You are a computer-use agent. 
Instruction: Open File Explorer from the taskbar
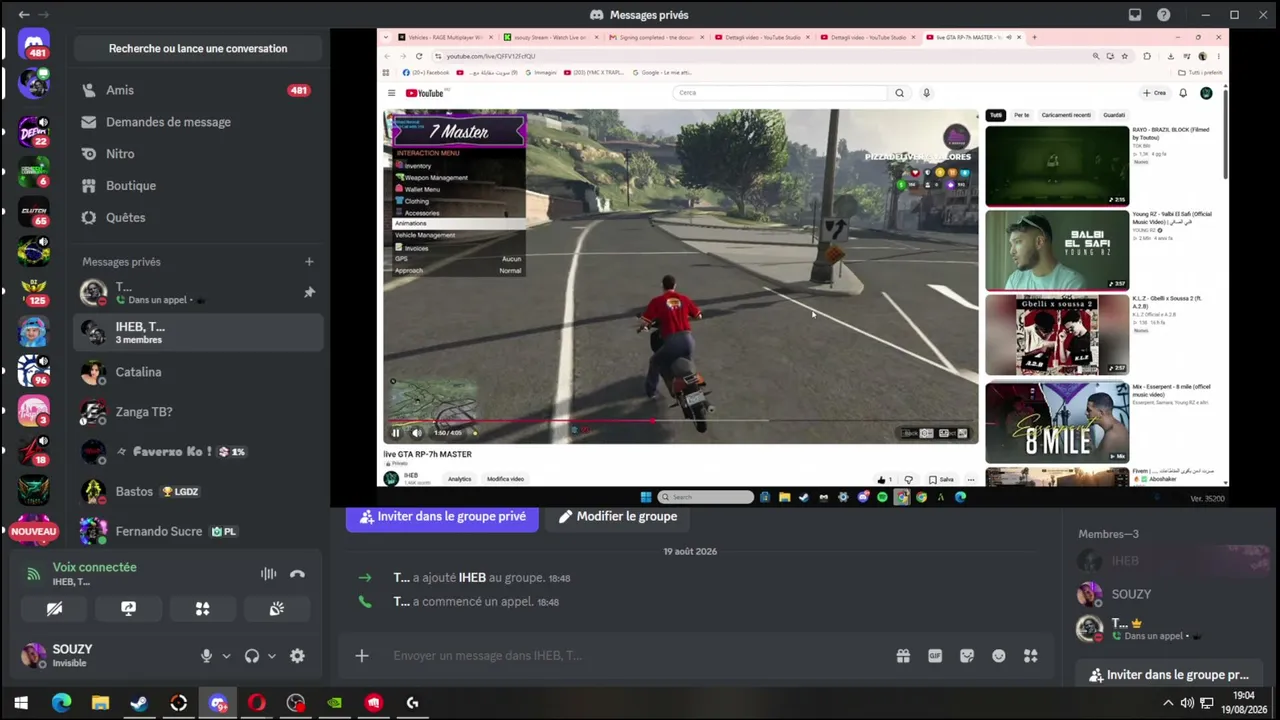(x=100, y=703)
